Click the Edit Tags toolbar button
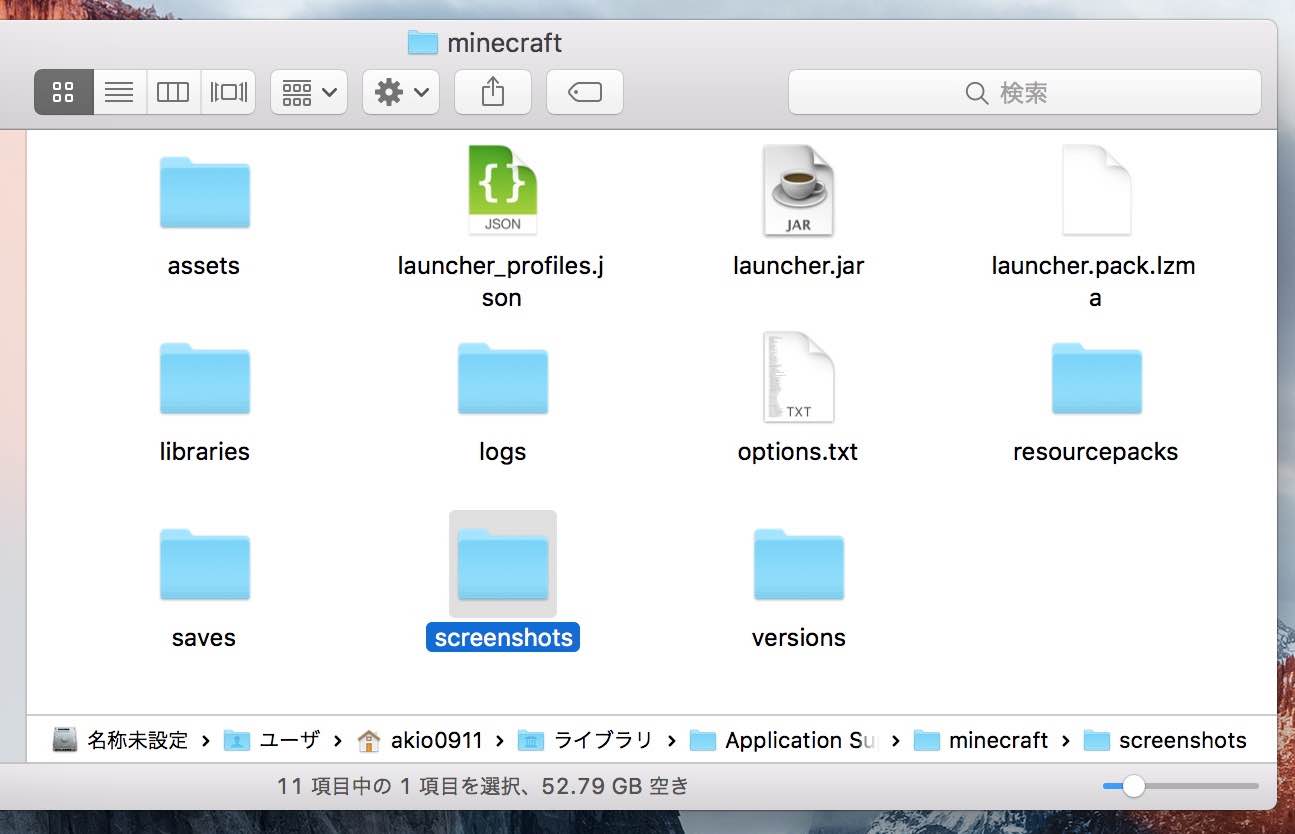1295x834 pixels. click(584, 92)
